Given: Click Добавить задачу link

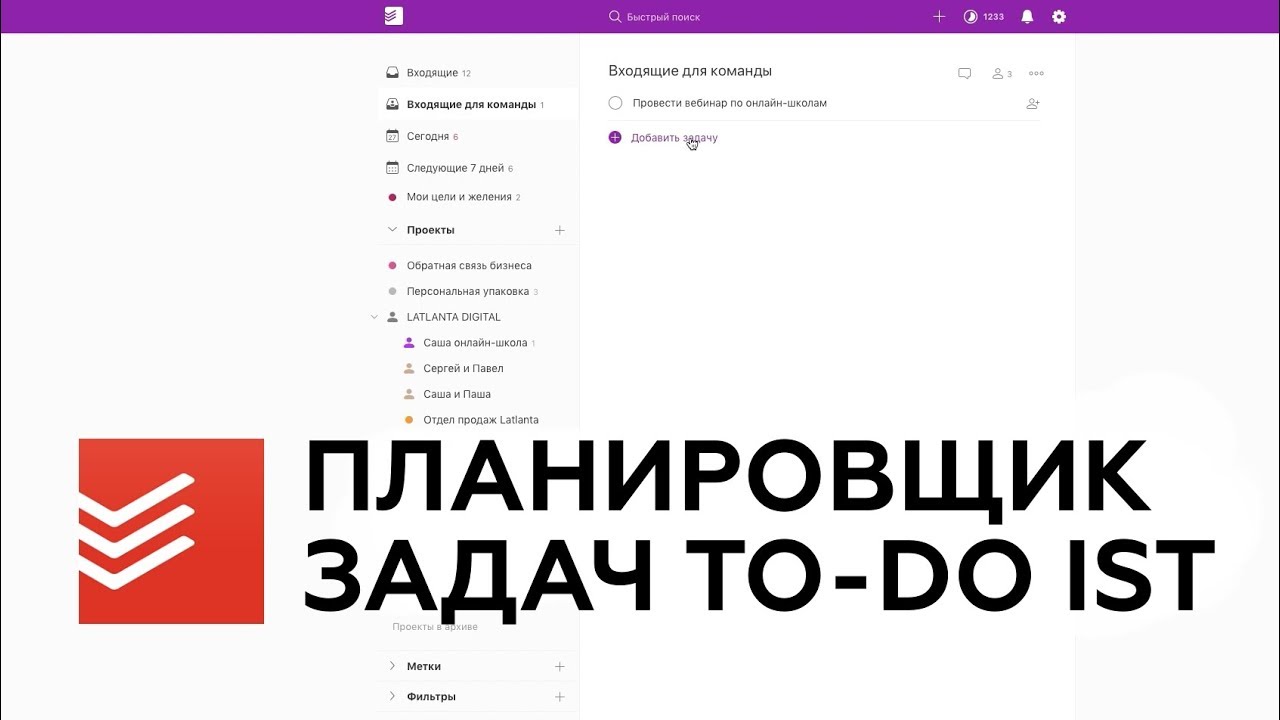Looking at the screenshot, I should (x=674, y=138).
